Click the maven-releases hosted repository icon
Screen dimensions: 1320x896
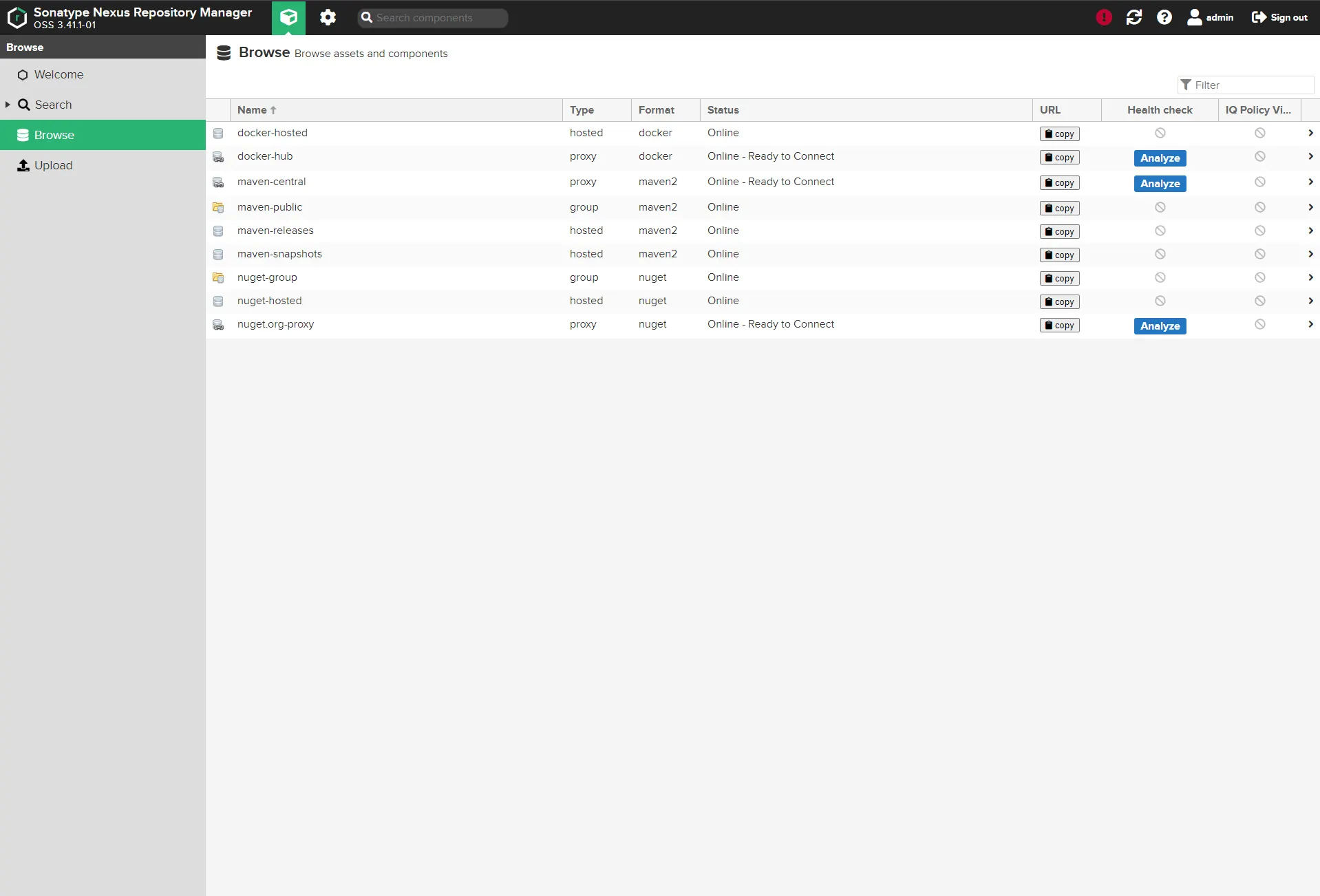pos(218,231)
